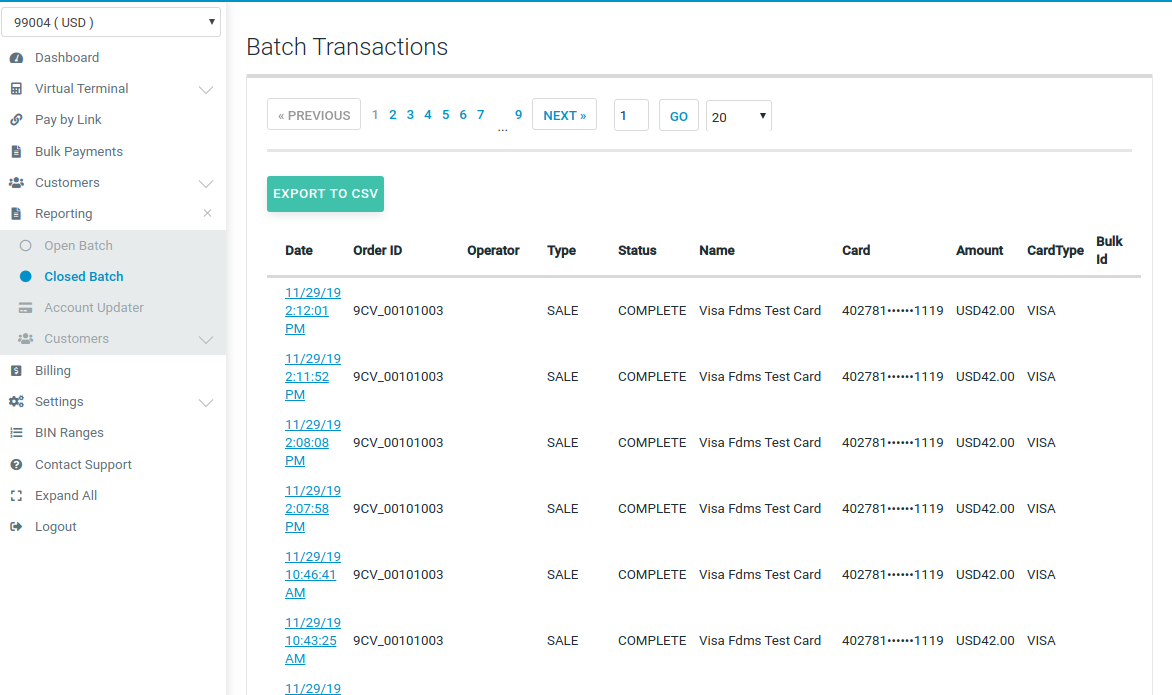This screenshot has height=695, width=1172.
Task: Collapse the Reporting section with the X
Action: click(x=207, y=213)
